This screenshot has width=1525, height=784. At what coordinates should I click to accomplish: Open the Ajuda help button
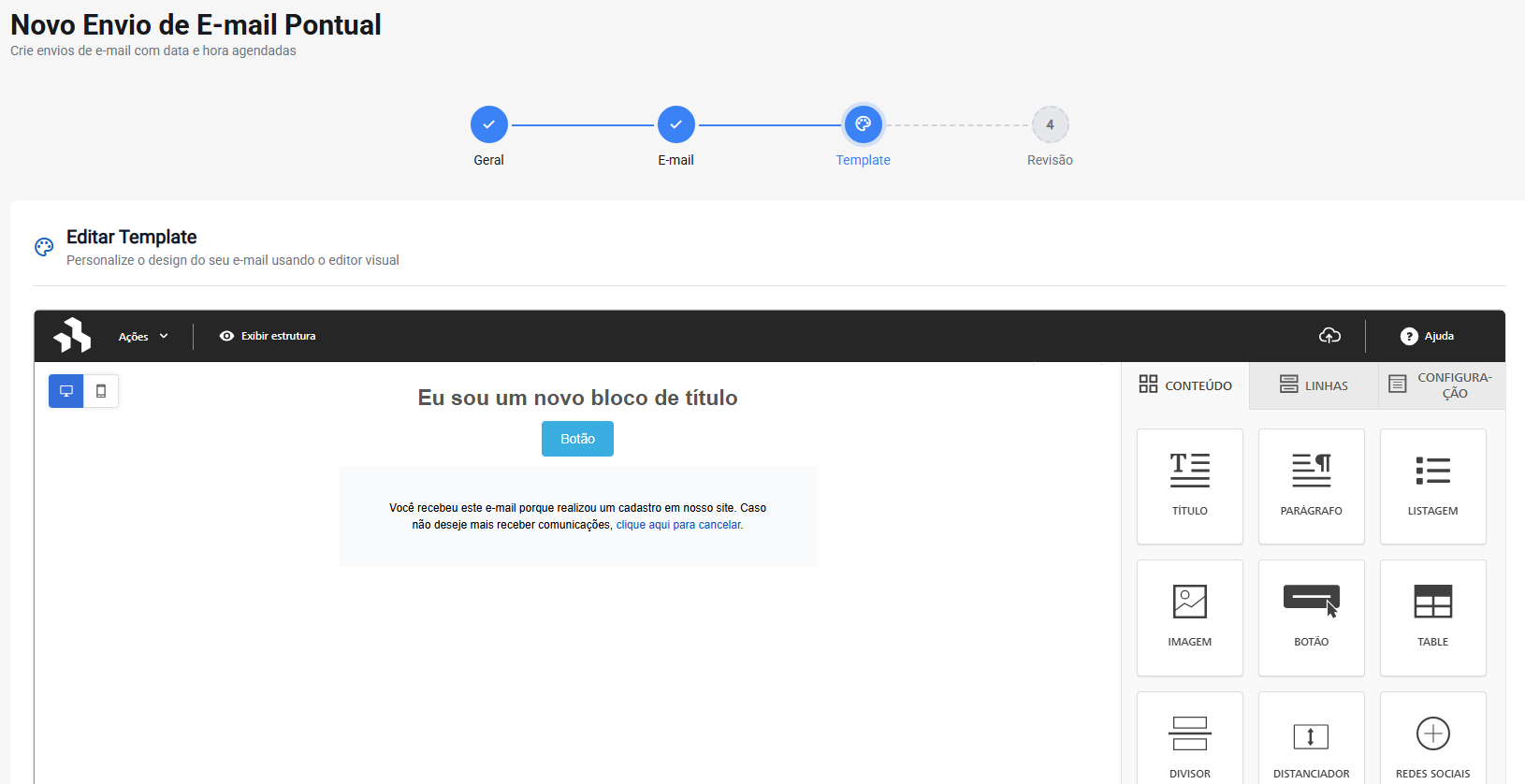(x=1427, y=336)
